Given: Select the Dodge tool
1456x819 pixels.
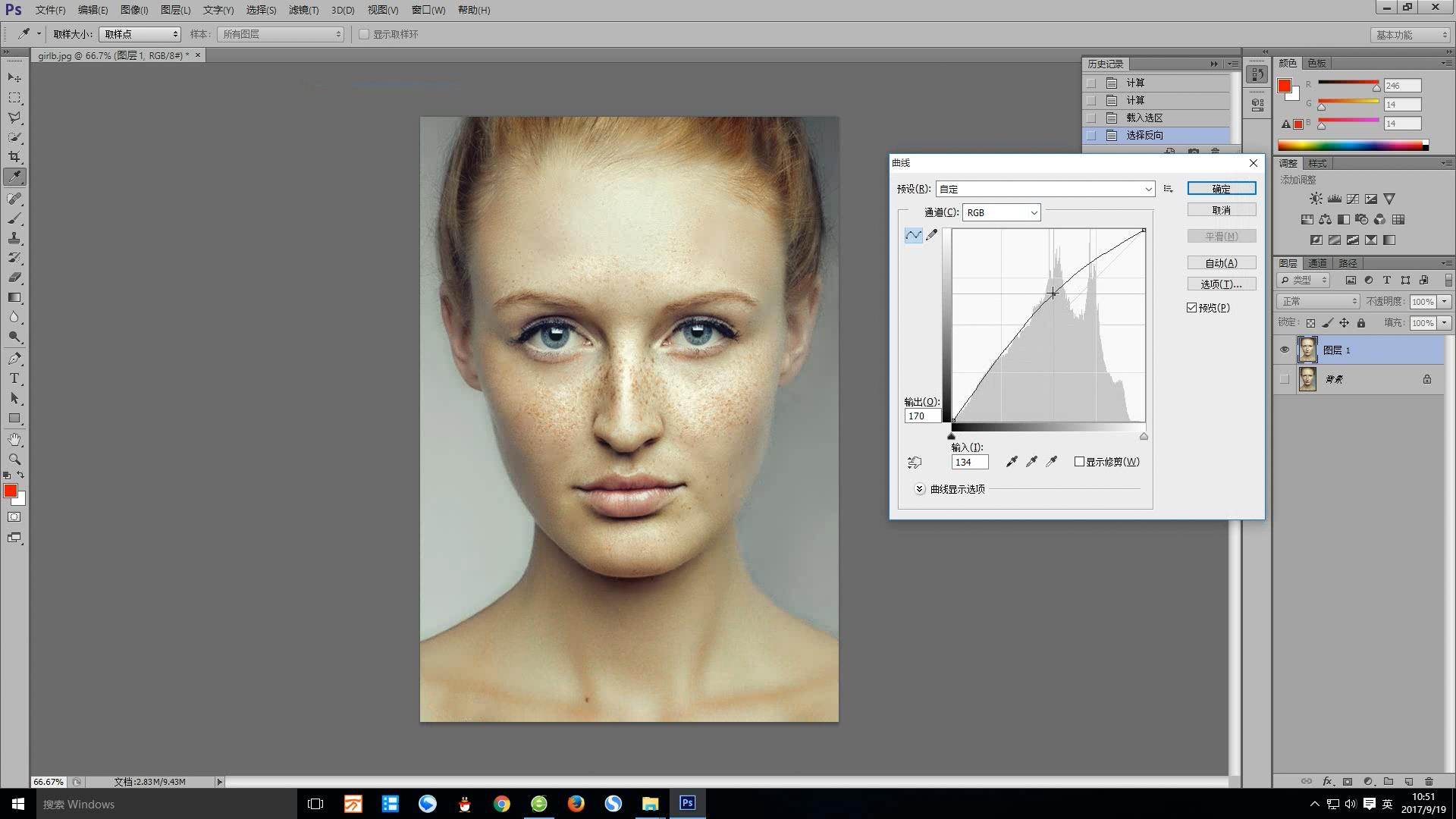Looking at the screenshot, I should [x=14, y=337].
